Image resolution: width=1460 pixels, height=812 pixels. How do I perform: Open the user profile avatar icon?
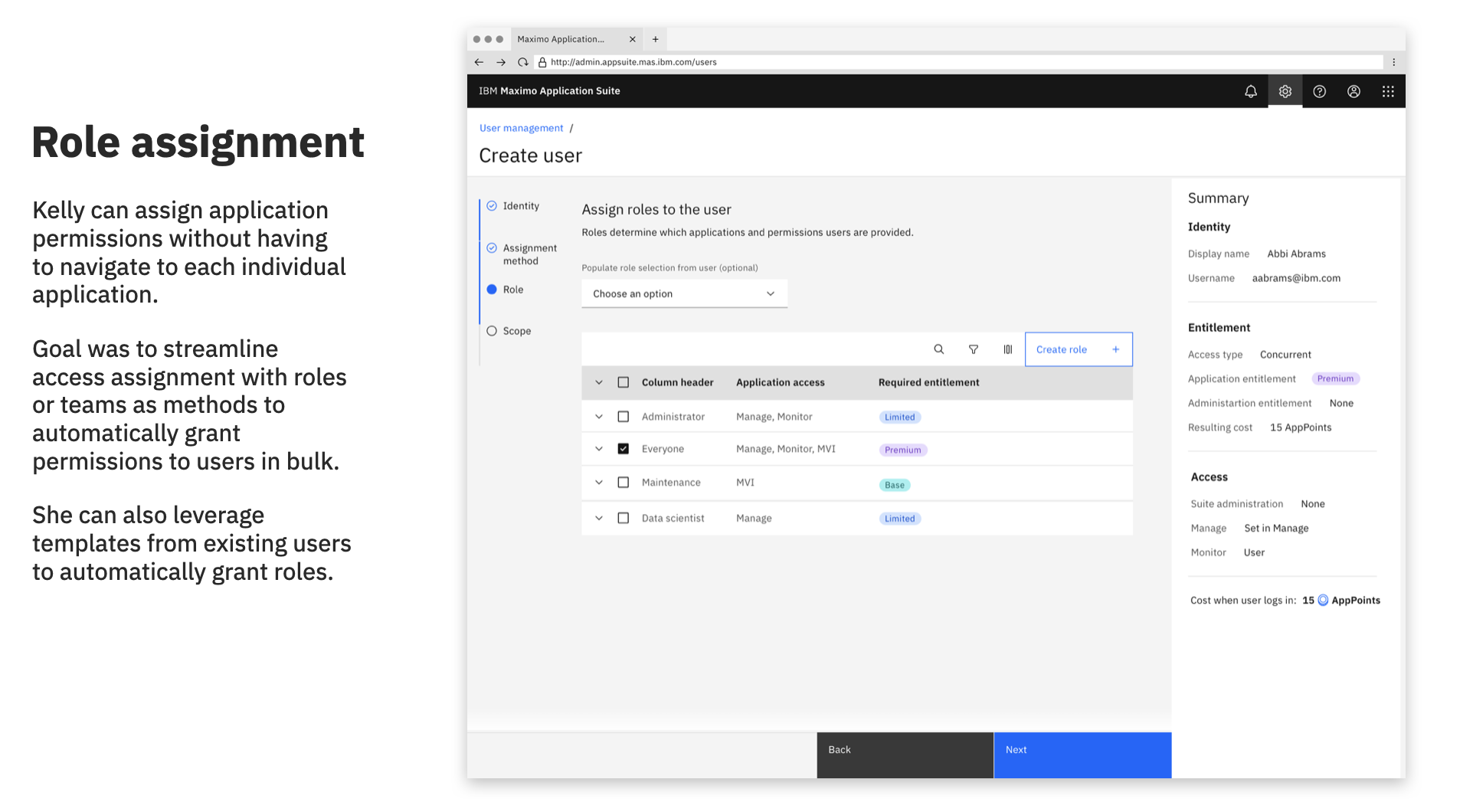point(1354,91)
